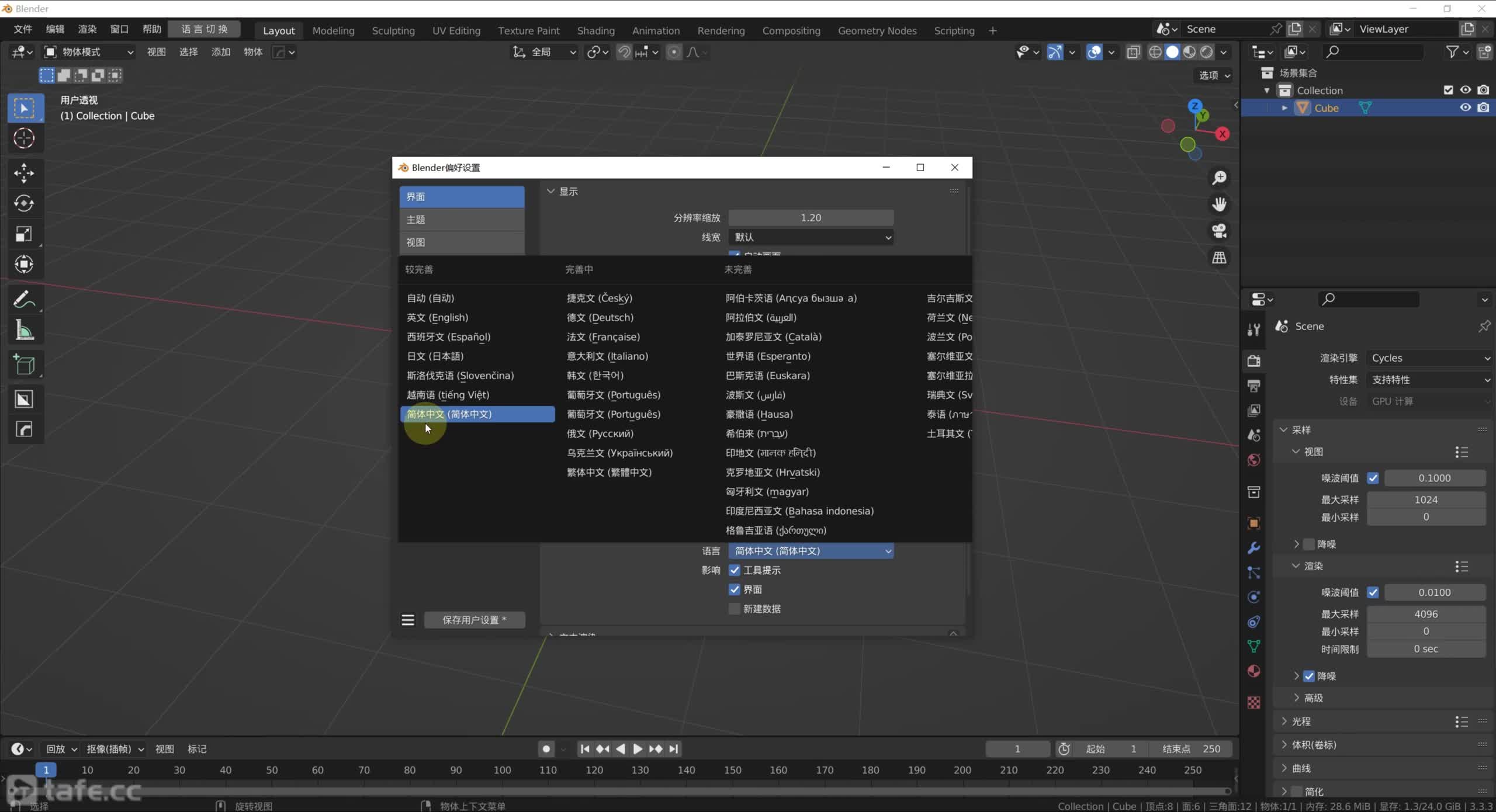Image resolution: width=1496 pixels, height=812 pixels.
Task: Click the outliner search field
Action: tap(1372, 52)
